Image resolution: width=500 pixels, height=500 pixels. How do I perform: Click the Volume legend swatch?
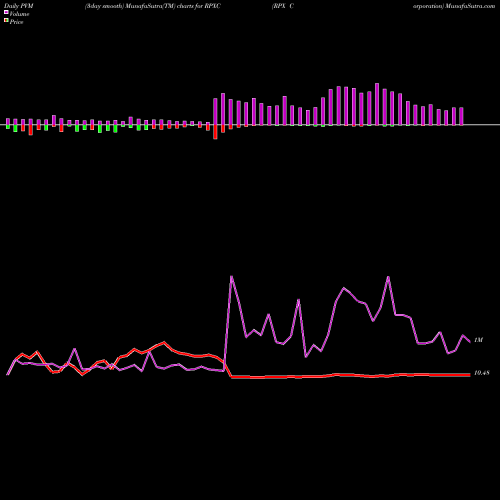pos(6,13)
